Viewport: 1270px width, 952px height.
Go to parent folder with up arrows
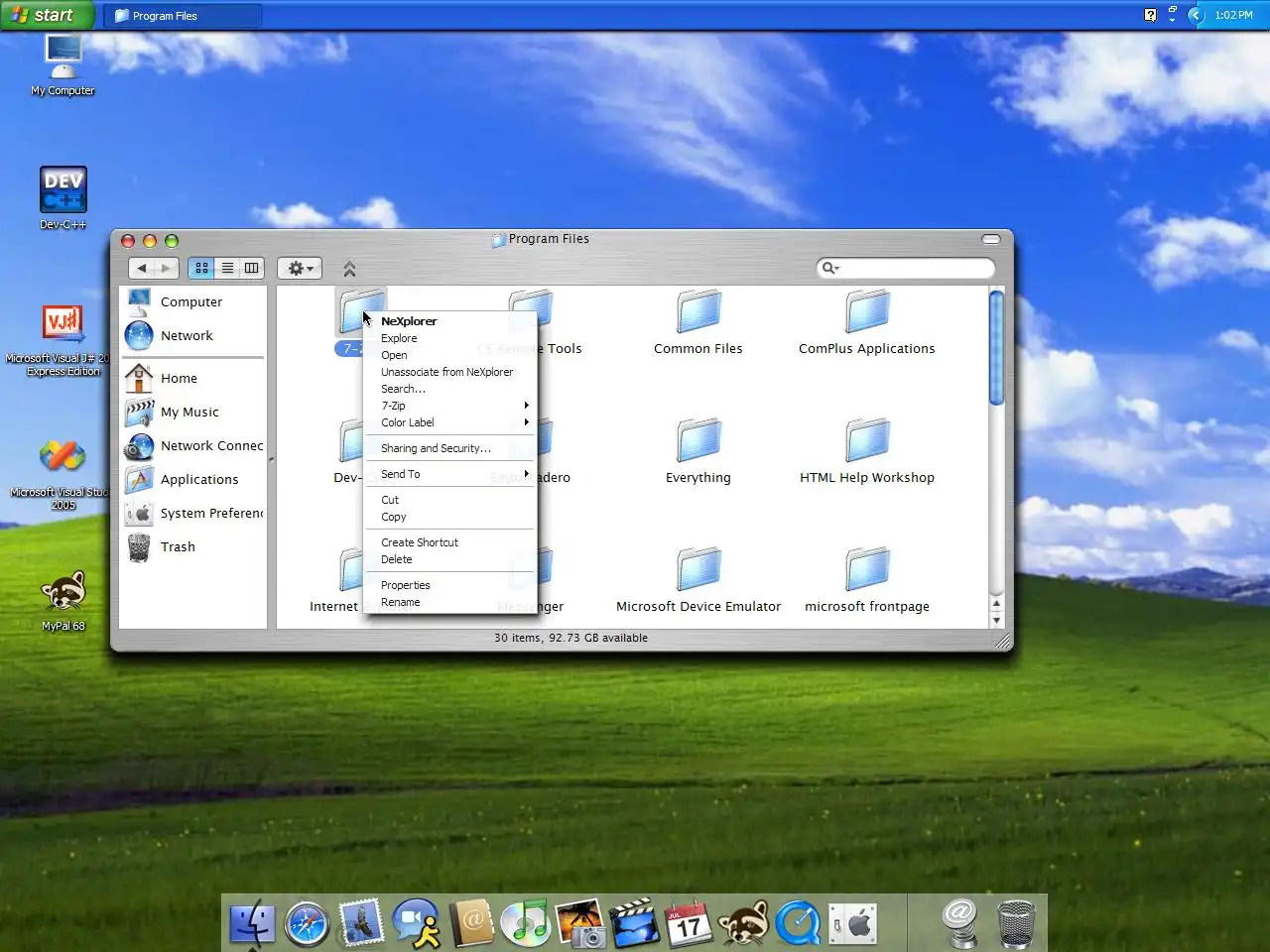click(349, 269)
